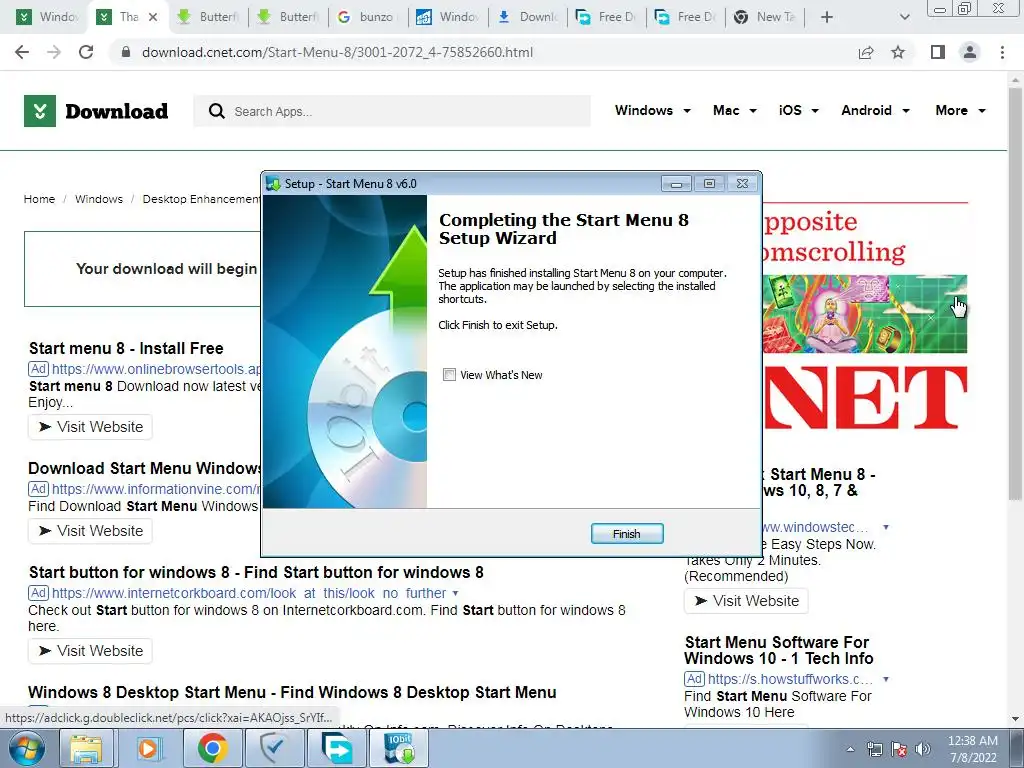Click Visit Website under onlinebrowsertools ad
Image resolution: width=1024 pixels, height=768 pixels.
[x=91, y=426]
